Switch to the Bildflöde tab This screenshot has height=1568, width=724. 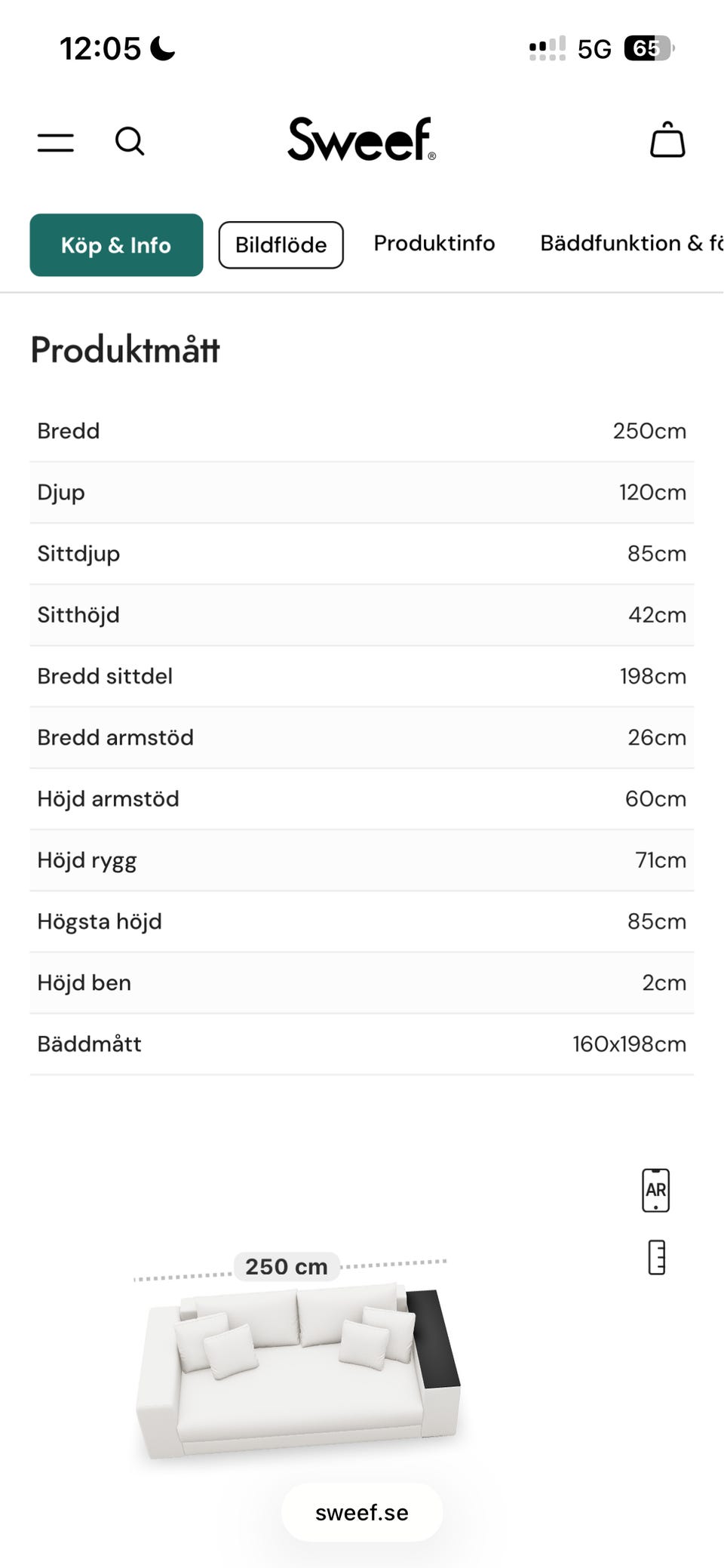coord(281,244)
